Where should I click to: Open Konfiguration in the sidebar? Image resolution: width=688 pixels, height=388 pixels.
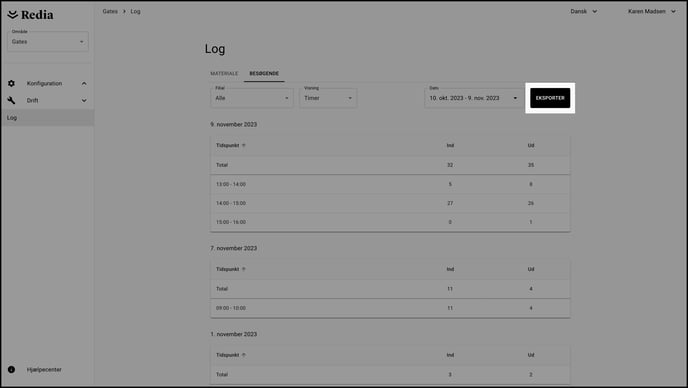point(44,83)
